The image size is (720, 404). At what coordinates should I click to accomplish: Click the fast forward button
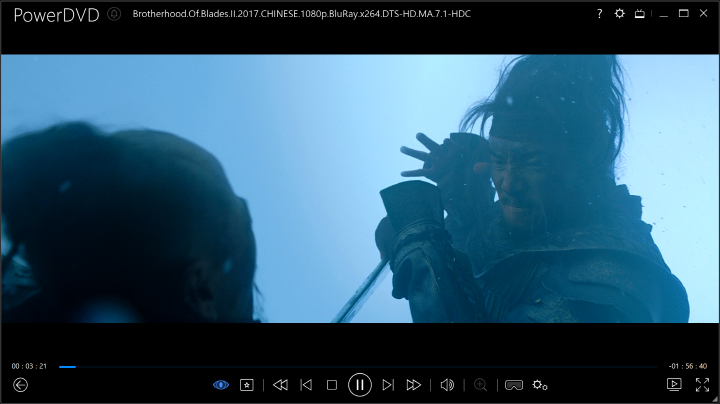(x=414, y=385)
